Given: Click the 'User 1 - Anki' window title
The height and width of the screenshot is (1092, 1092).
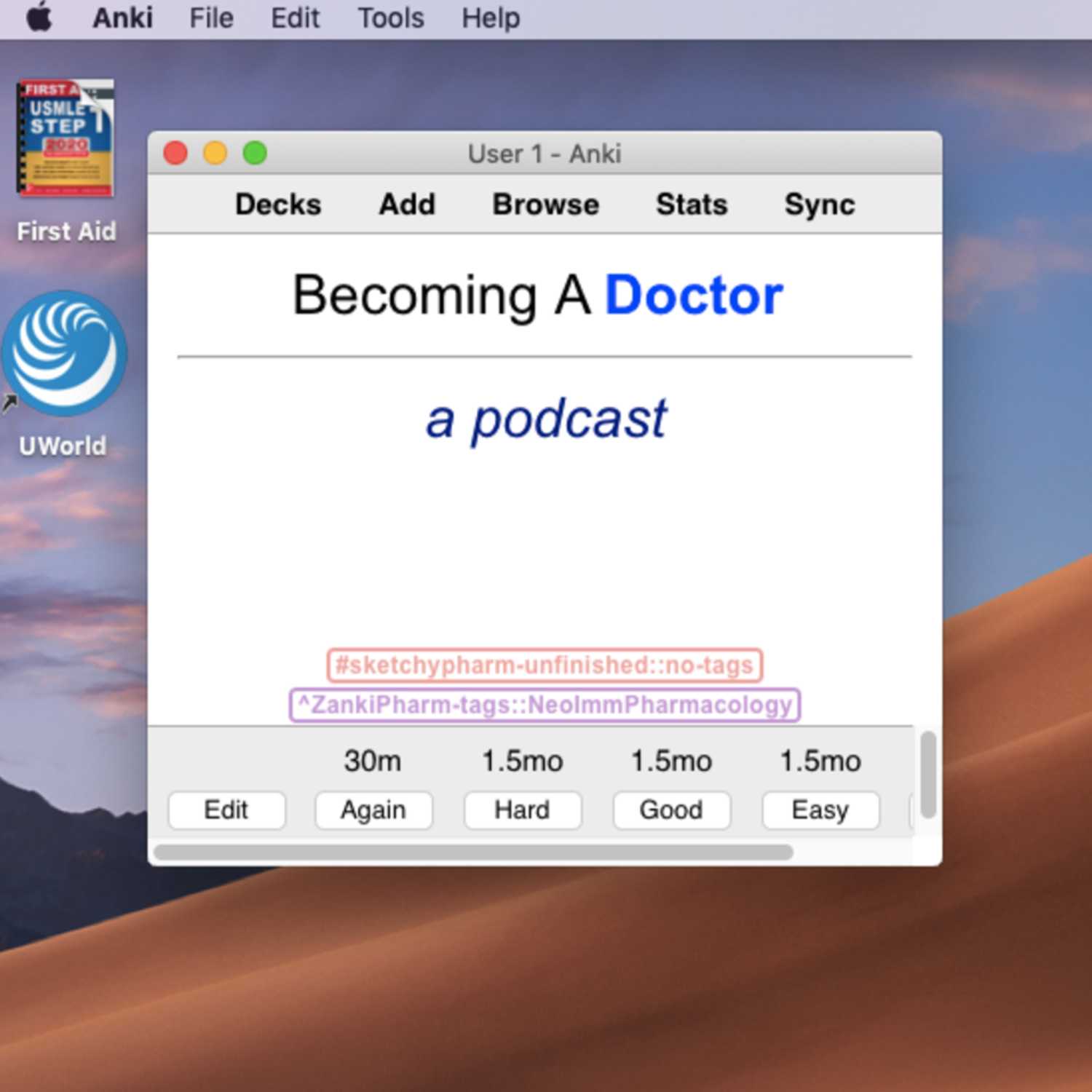Looking at the screenshot, I should [545, 154].
